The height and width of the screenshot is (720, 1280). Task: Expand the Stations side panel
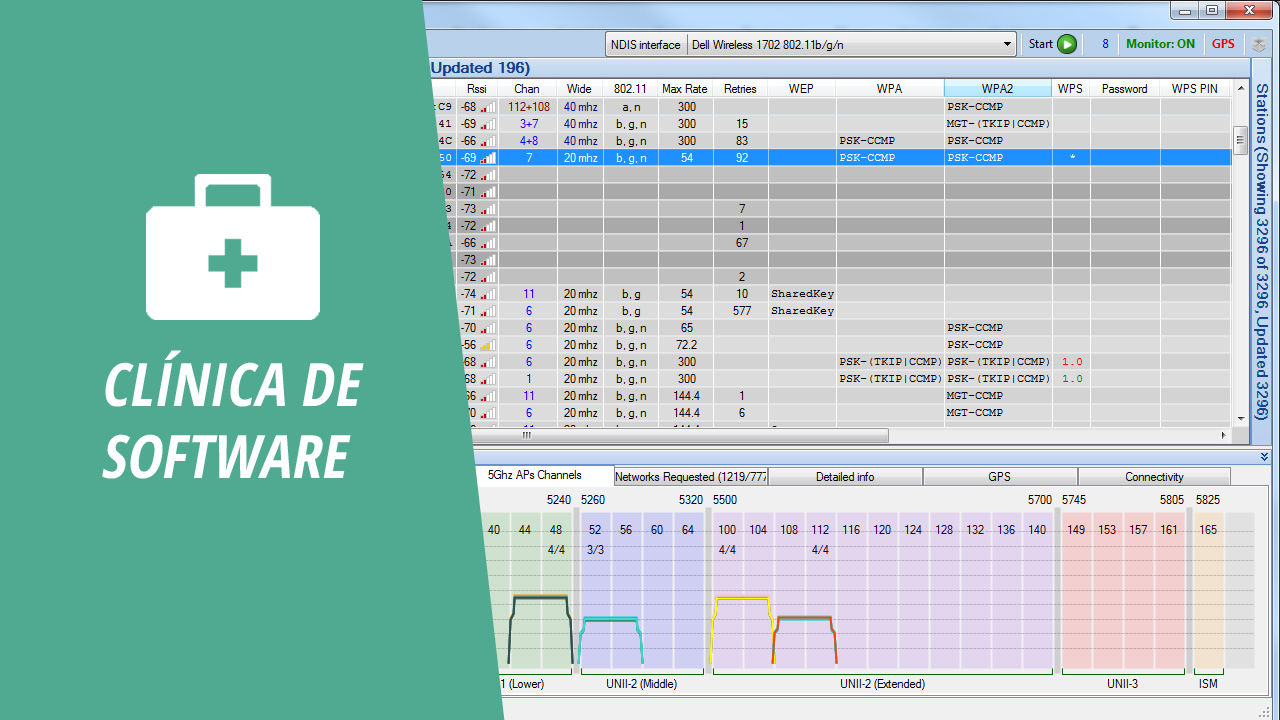(1262, 250)
